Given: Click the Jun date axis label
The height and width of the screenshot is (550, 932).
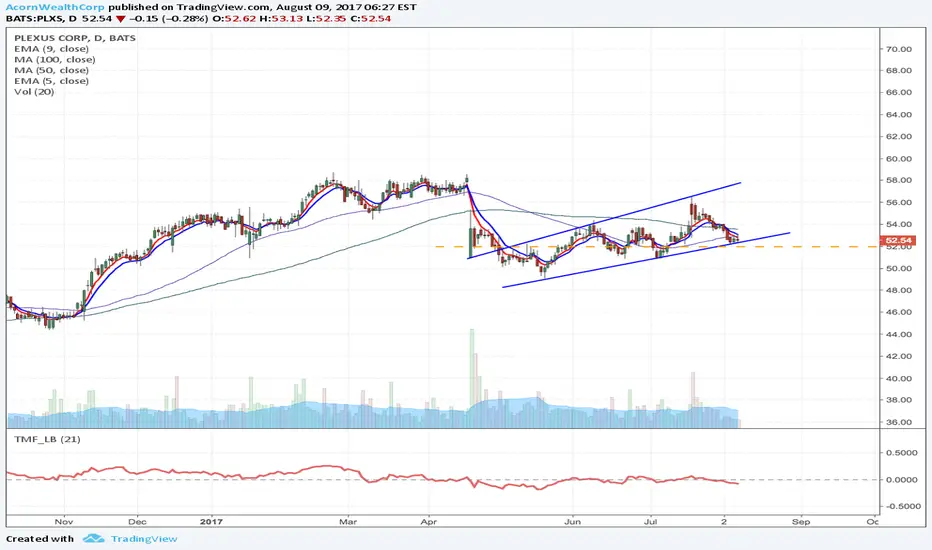Looking at the screenshot, I should tap(572, 522).
